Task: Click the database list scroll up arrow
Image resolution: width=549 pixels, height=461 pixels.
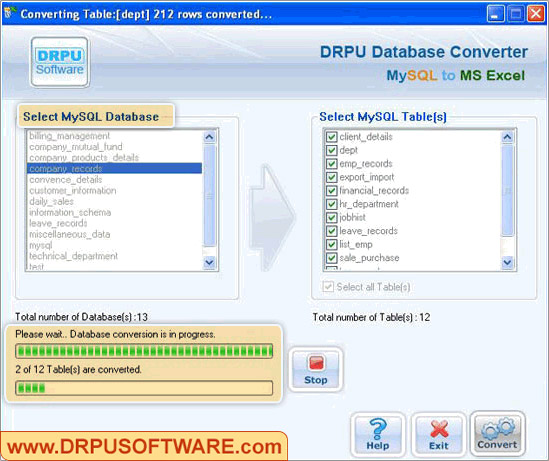Action: [x=209, y=137]
